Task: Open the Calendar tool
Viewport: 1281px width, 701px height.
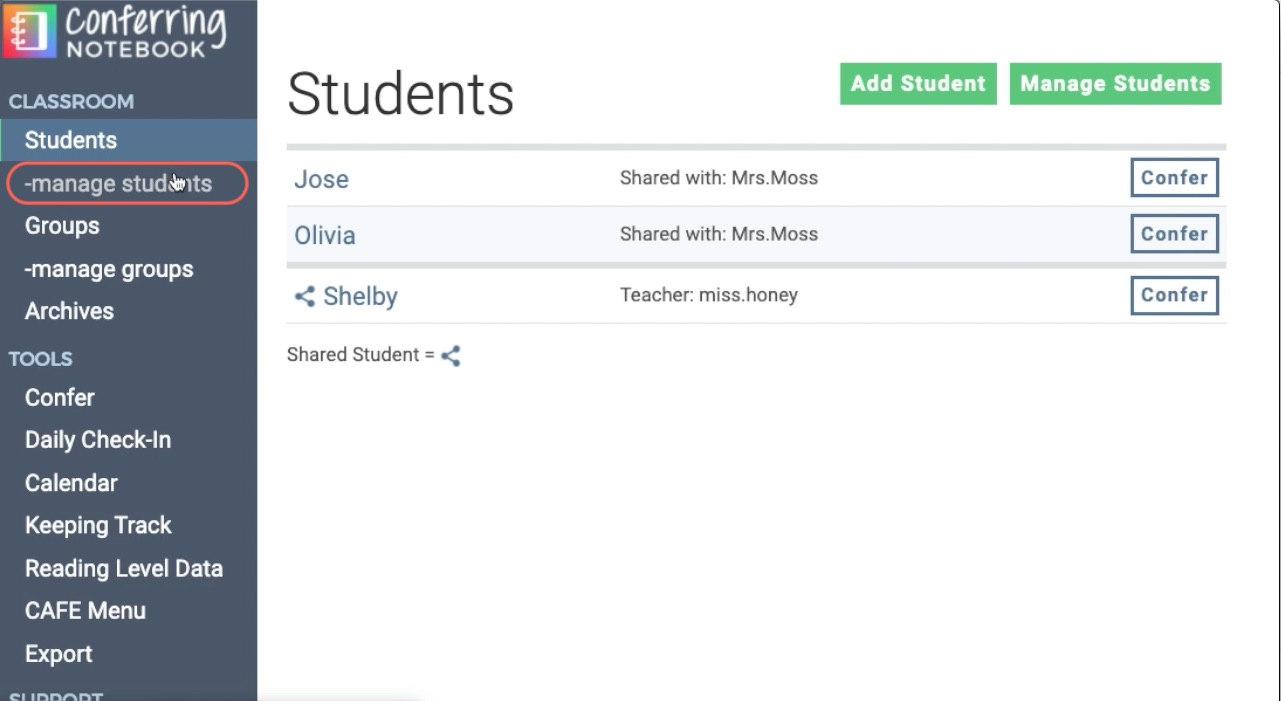Action: (x=70, y=482)
